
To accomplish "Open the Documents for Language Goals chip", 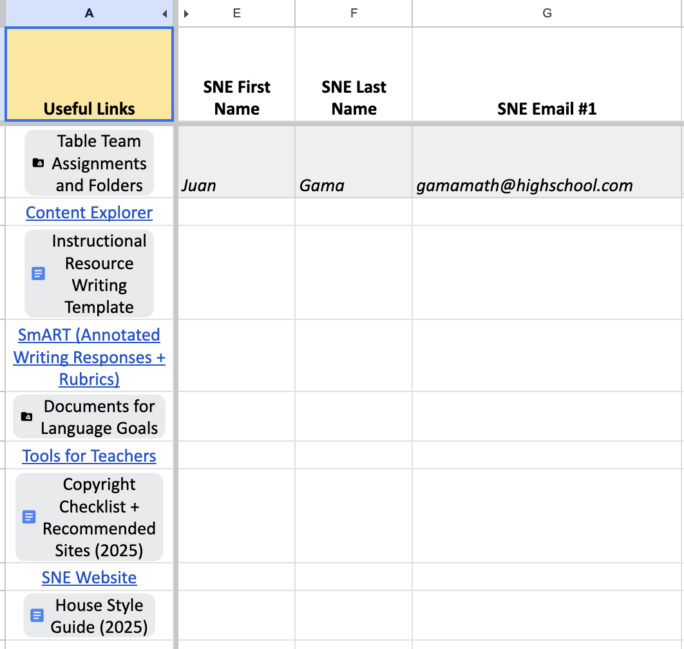I will (x=89, y=417).
